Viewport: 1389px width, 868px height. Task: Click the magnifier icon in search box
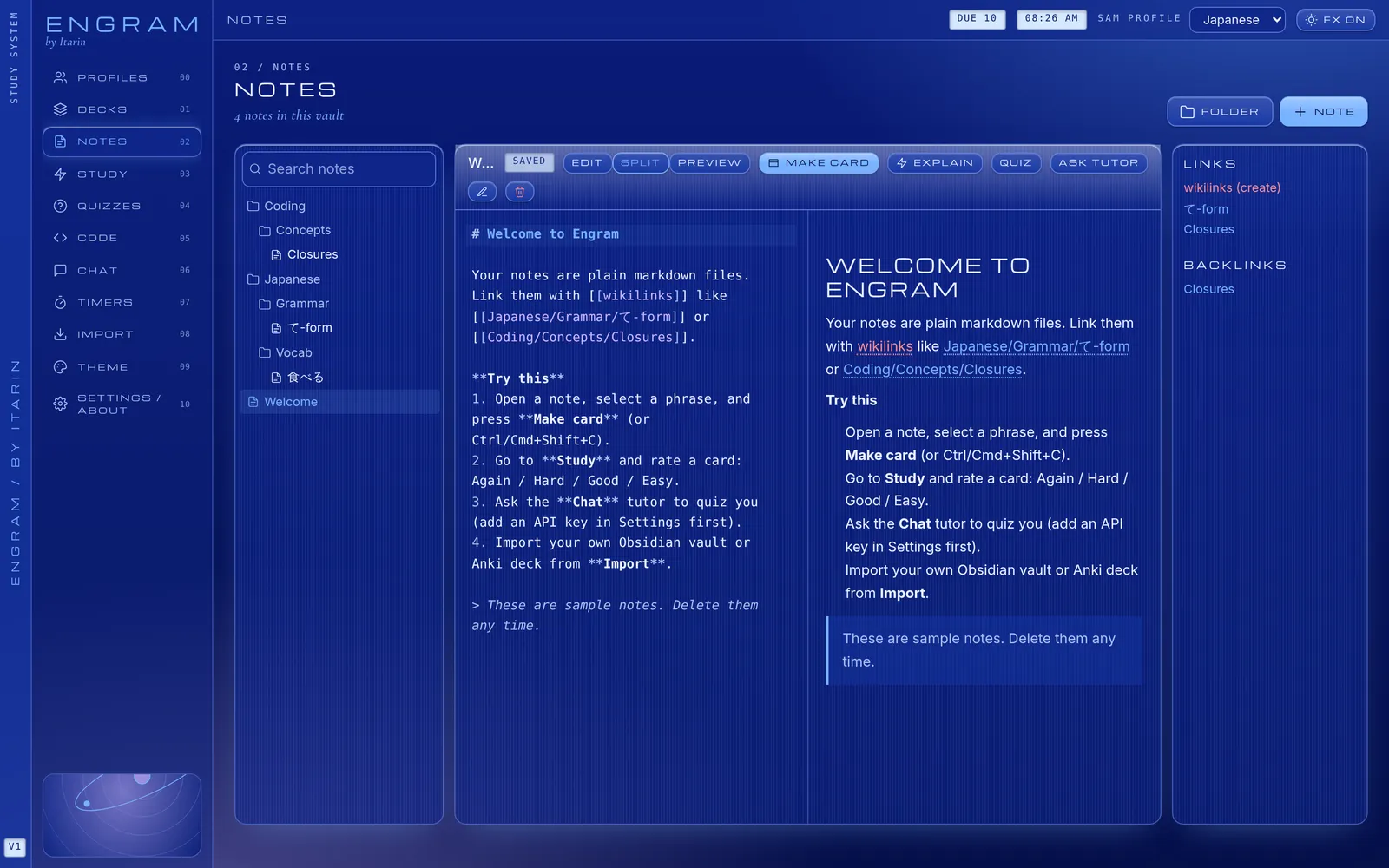pyautogui.click(x=255, y=169)
